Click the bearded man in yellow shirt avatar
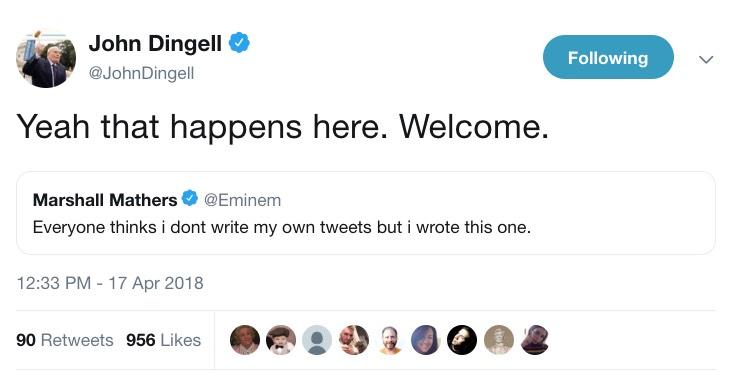The height and width of the screenshot is (372, 739). click(x=390, y=340)
